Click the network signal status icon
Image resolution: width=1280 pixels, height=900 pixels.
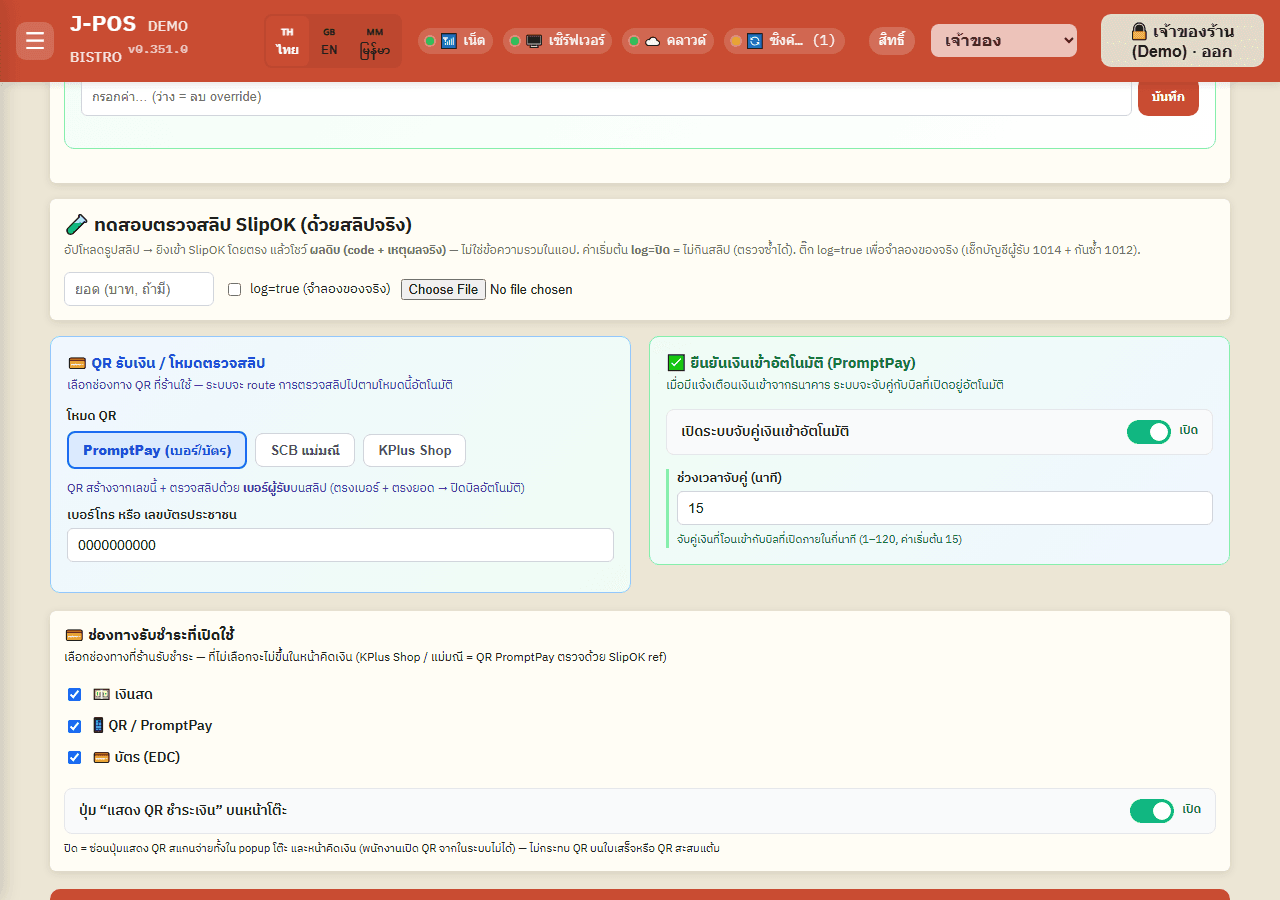(449, 41)
